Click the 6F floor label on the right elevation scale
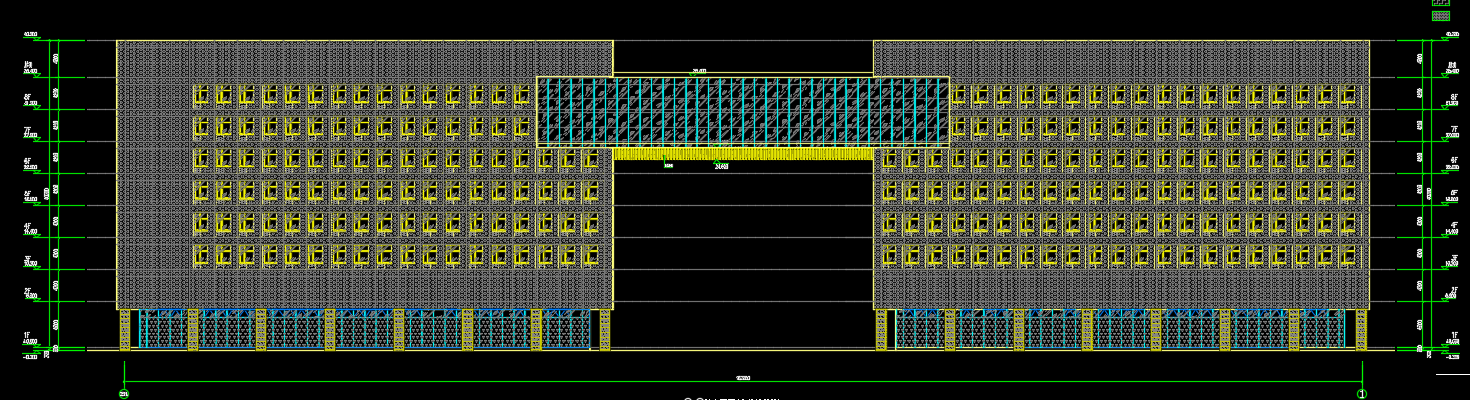This screenshot has width=1470, height=400. click(x=1453, y=161)
